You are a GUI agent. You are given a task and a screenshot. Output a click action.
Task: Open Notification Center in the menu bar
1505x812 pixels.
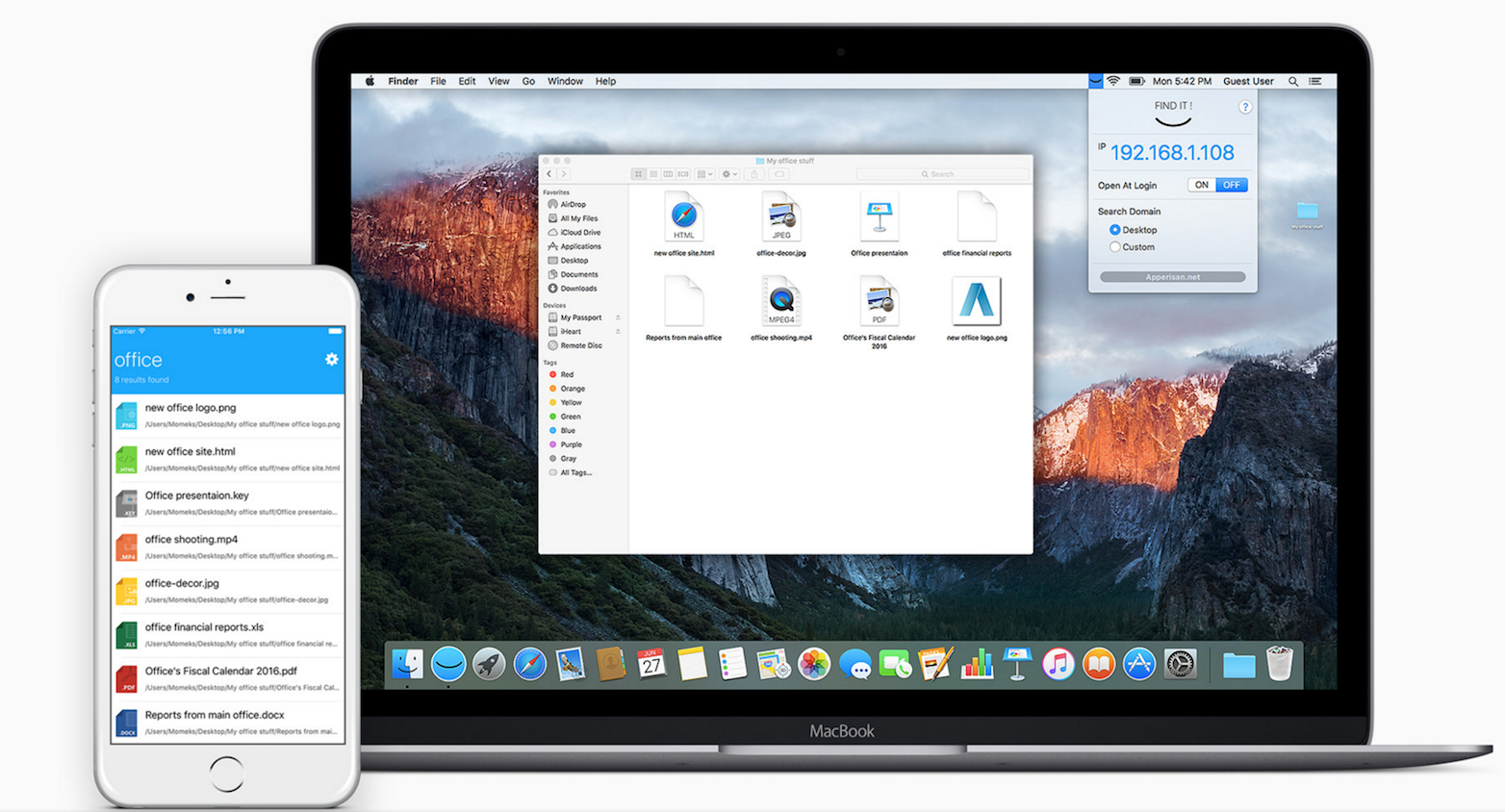(1315, 81)
